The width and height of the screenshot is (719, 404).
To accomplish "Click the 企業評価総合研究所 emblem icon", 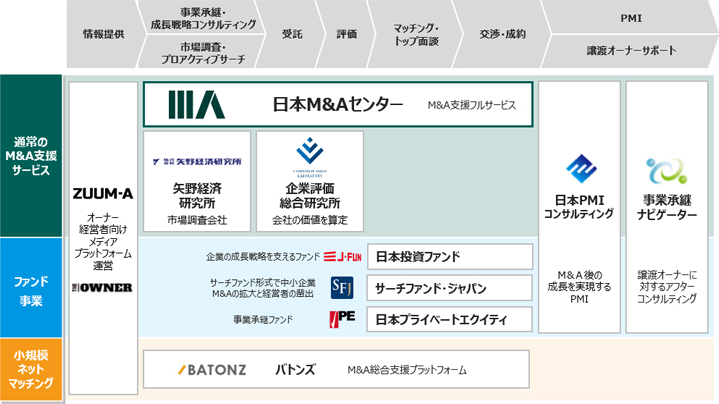I will (309, 153).
